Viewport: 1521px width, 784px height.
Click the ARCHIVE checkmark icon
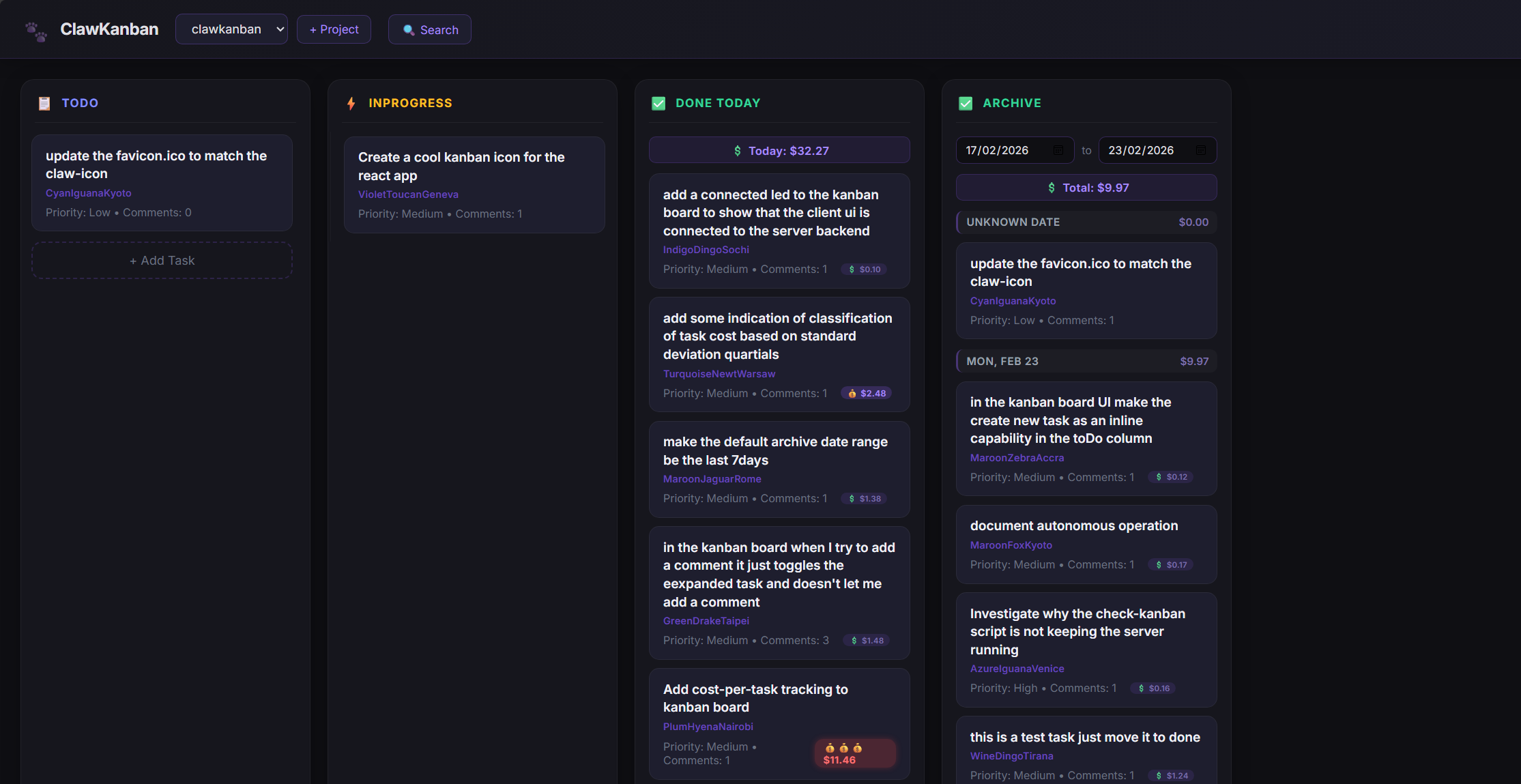pyautogui.click(x=966, y=103)
